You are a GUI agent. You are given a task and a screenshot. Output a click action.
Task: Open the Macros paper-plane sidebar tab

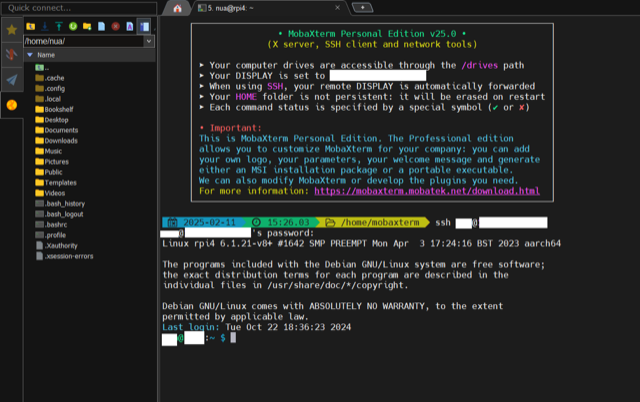pyautogui.click(x=11, y=80)
